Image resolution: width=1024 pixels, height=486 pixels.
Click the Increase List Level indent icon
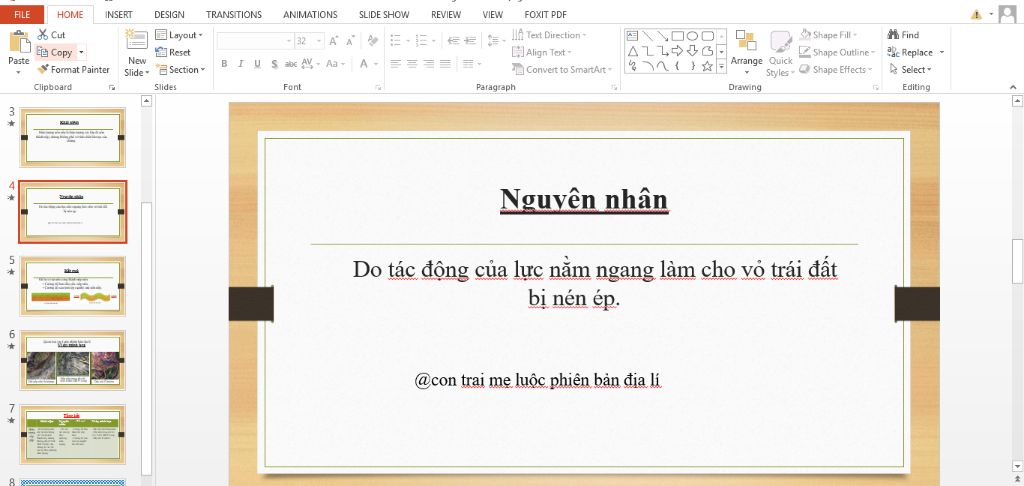pos(470,40)
